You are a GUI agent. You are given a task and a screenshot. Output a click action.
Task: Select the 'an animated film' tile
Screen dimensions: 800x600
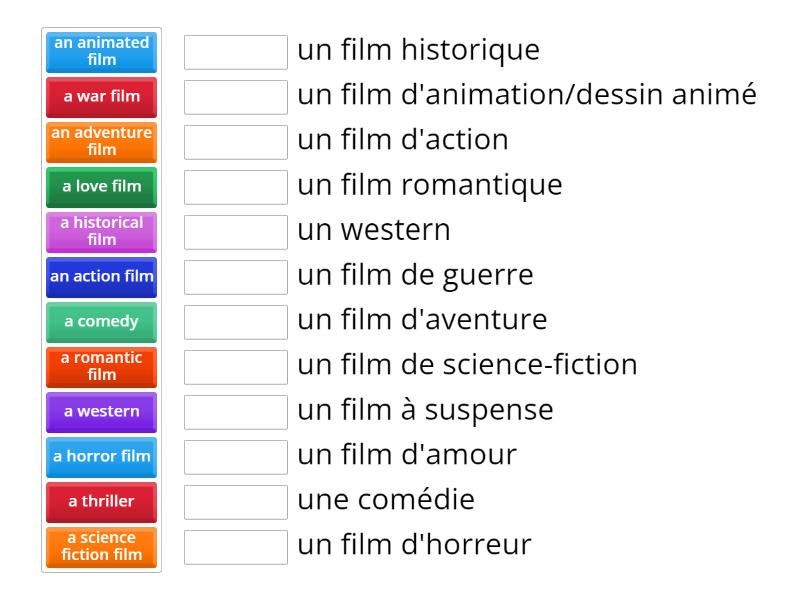click(x=100, y=52)
